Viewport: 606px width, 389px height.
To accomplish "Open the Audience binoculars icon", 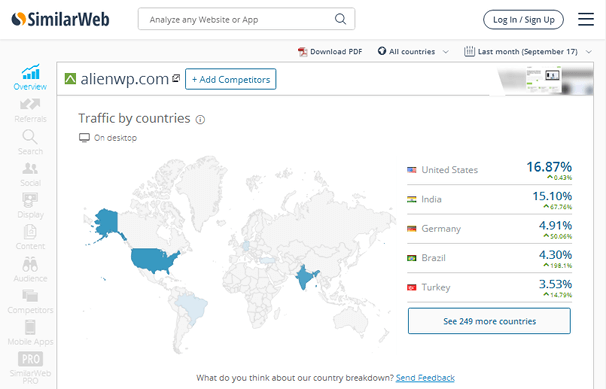I will [x=30, y=265].
